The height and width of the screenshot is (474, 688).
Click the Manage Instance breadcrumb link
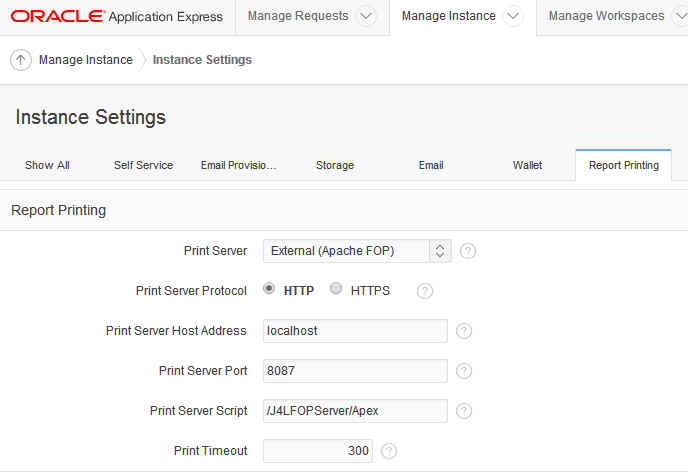click(x=85, y=60)
